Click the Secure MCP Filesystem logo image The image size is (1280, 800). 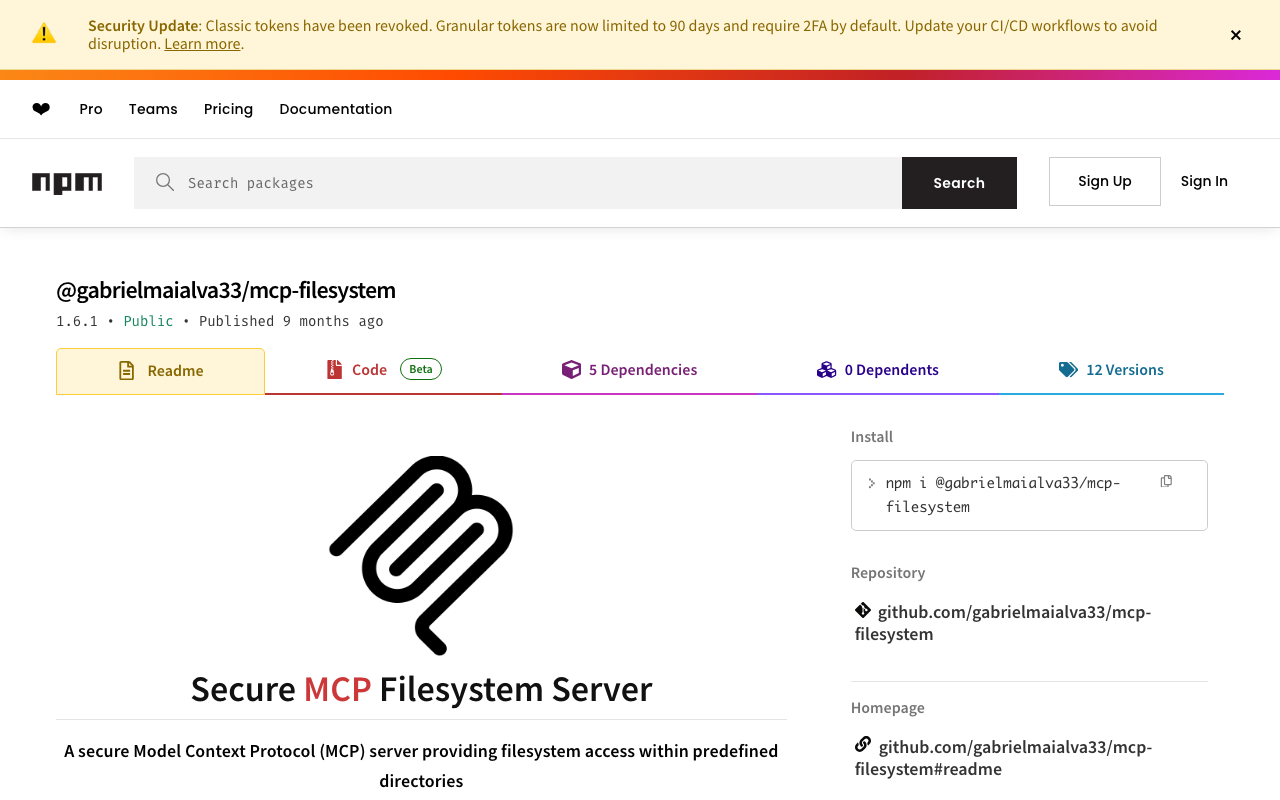(421, 555)
